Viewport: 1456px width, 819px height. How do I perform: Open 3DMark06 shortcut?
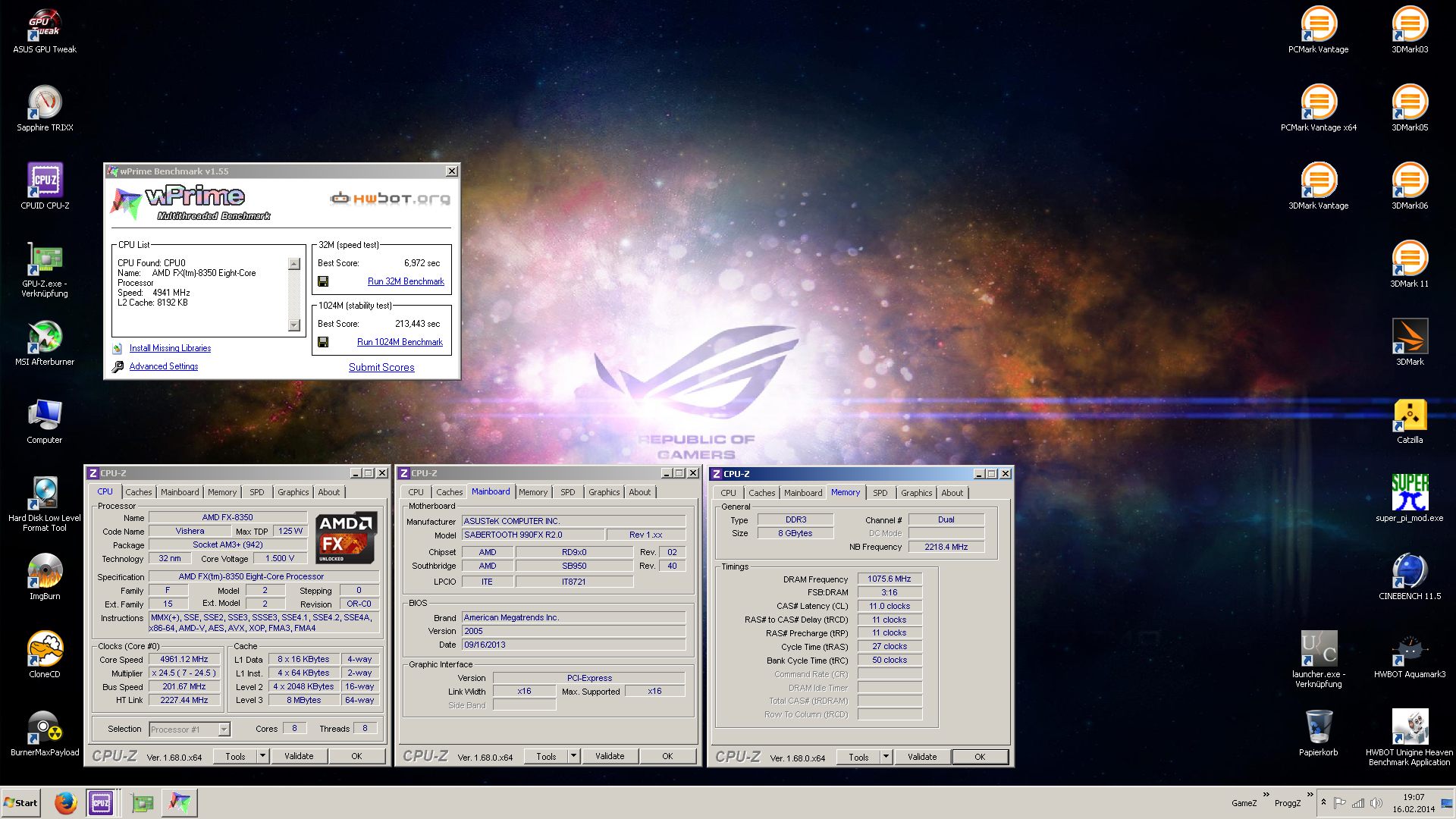[1410, 187]
